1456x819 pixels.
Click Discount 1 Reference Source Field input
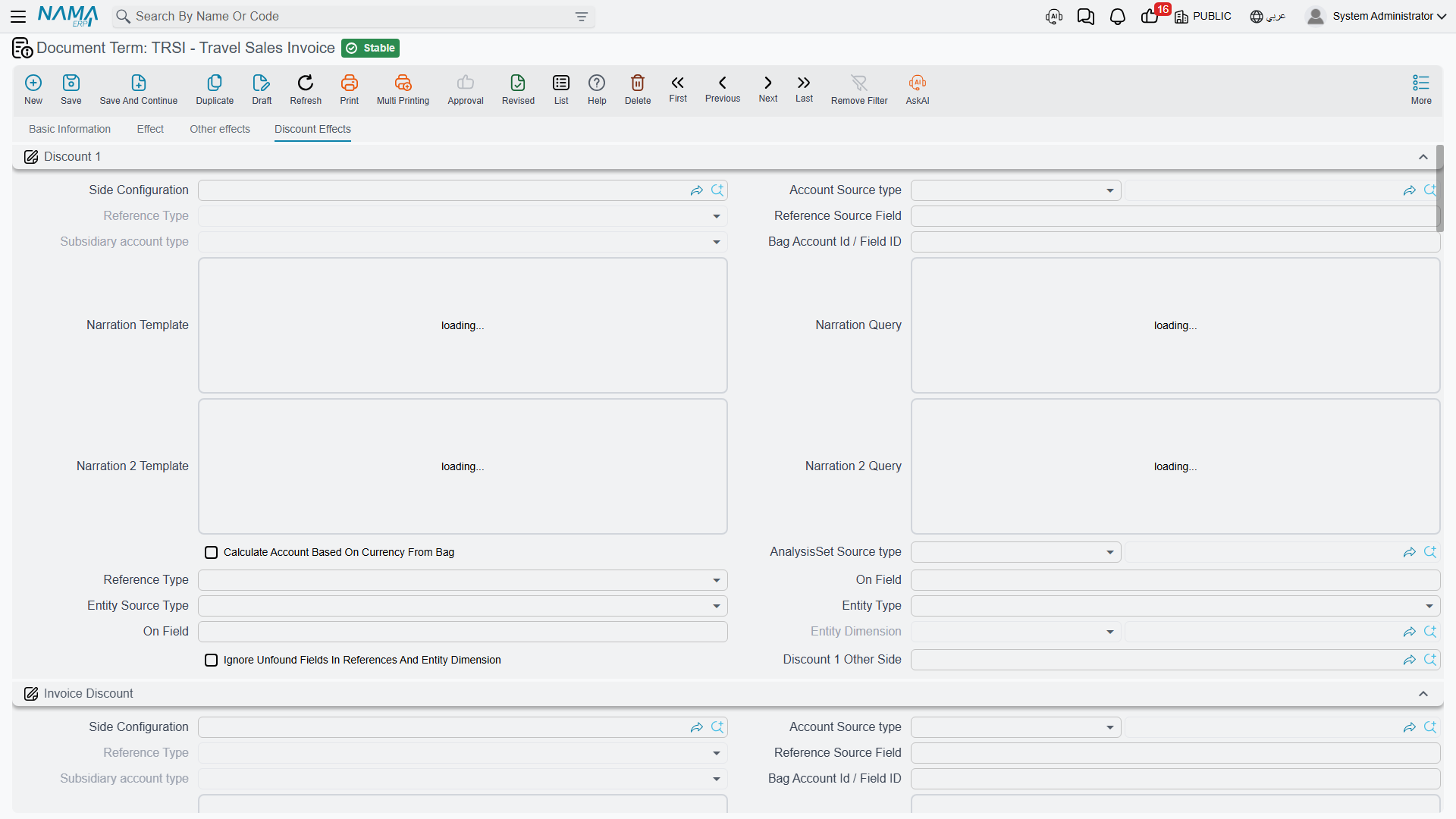[x=1175, y=216]
